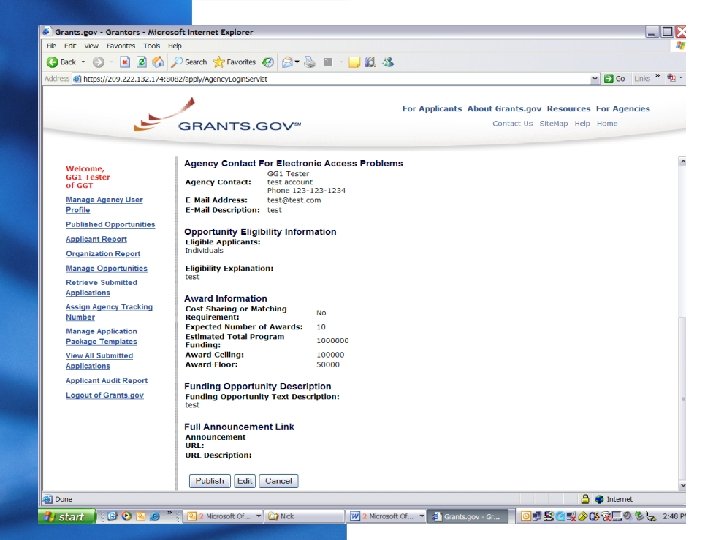Open the Favorites menu
The image size is (720, 540).
[120, 46]
